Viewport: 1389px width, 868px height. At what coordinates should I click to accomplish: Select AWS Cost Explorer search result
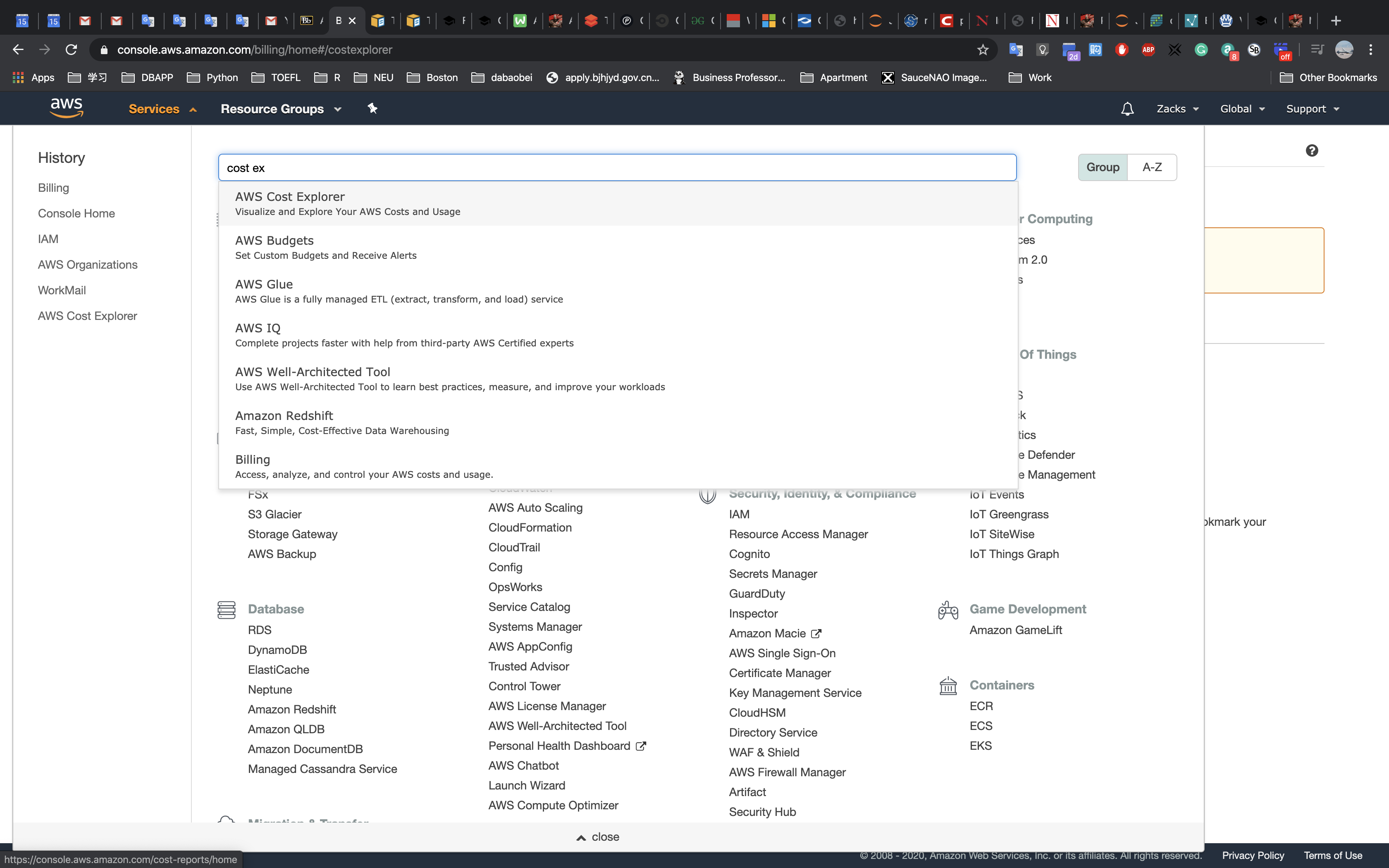tap(290, 203)
